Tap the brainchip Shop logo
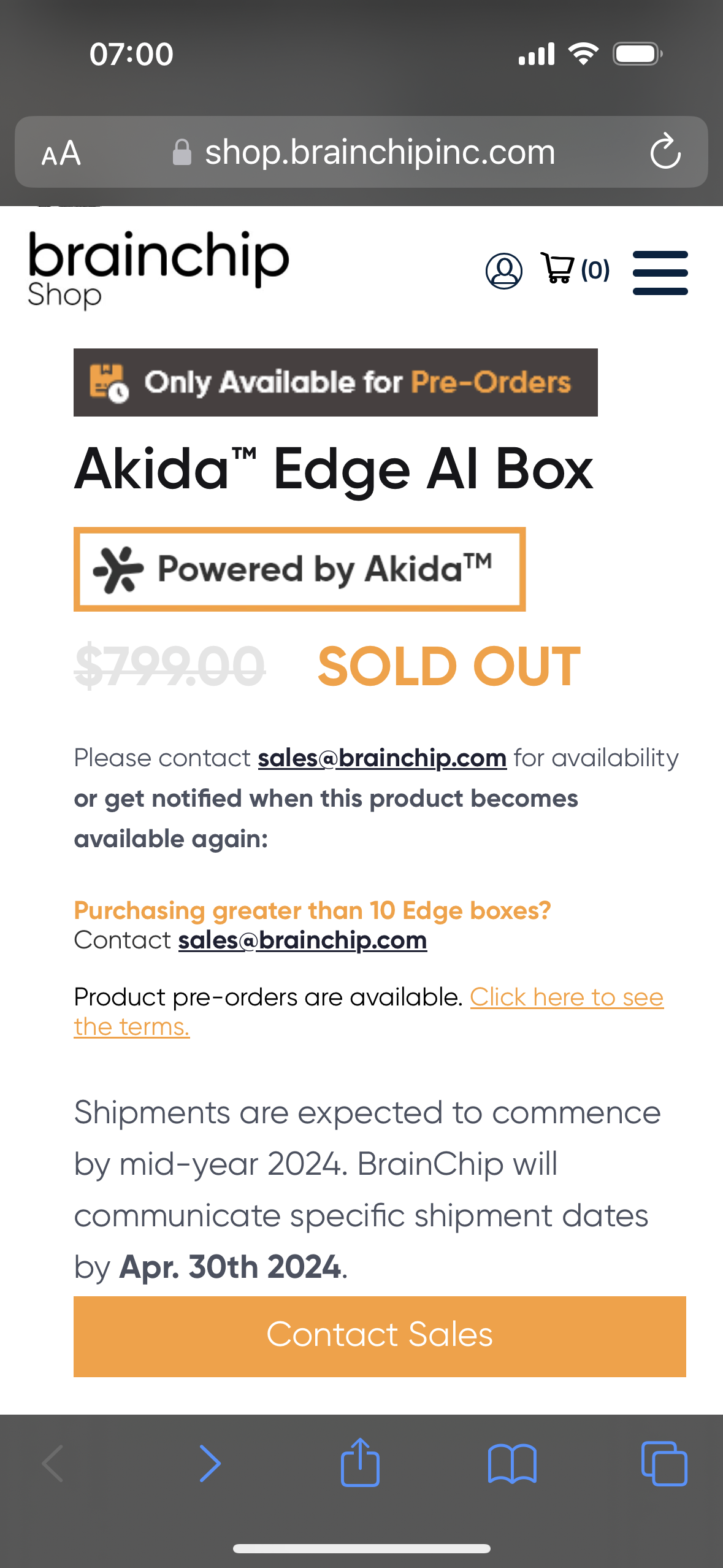 pyautogui.click(x=158, y=269)
